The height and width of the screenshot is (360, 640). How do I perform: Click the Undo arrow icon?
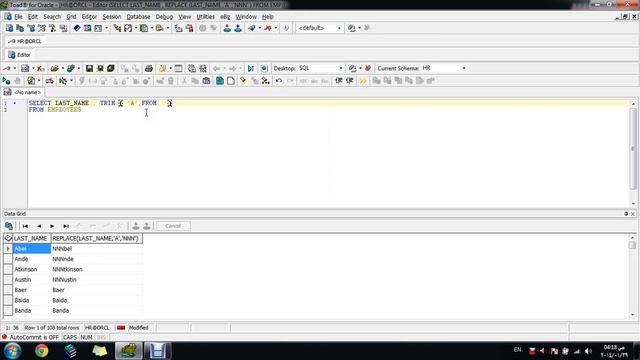coord(279,81)
